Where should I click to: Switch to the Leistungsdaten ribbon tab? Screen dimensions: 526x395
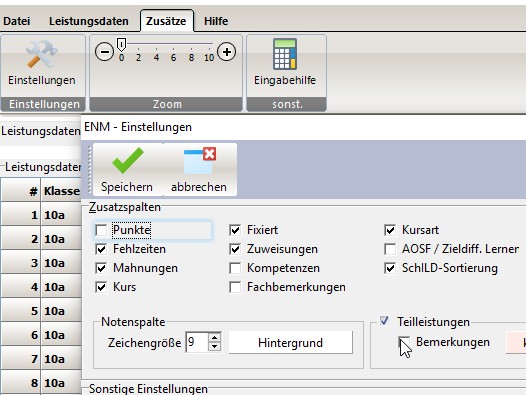coord(89,21)
